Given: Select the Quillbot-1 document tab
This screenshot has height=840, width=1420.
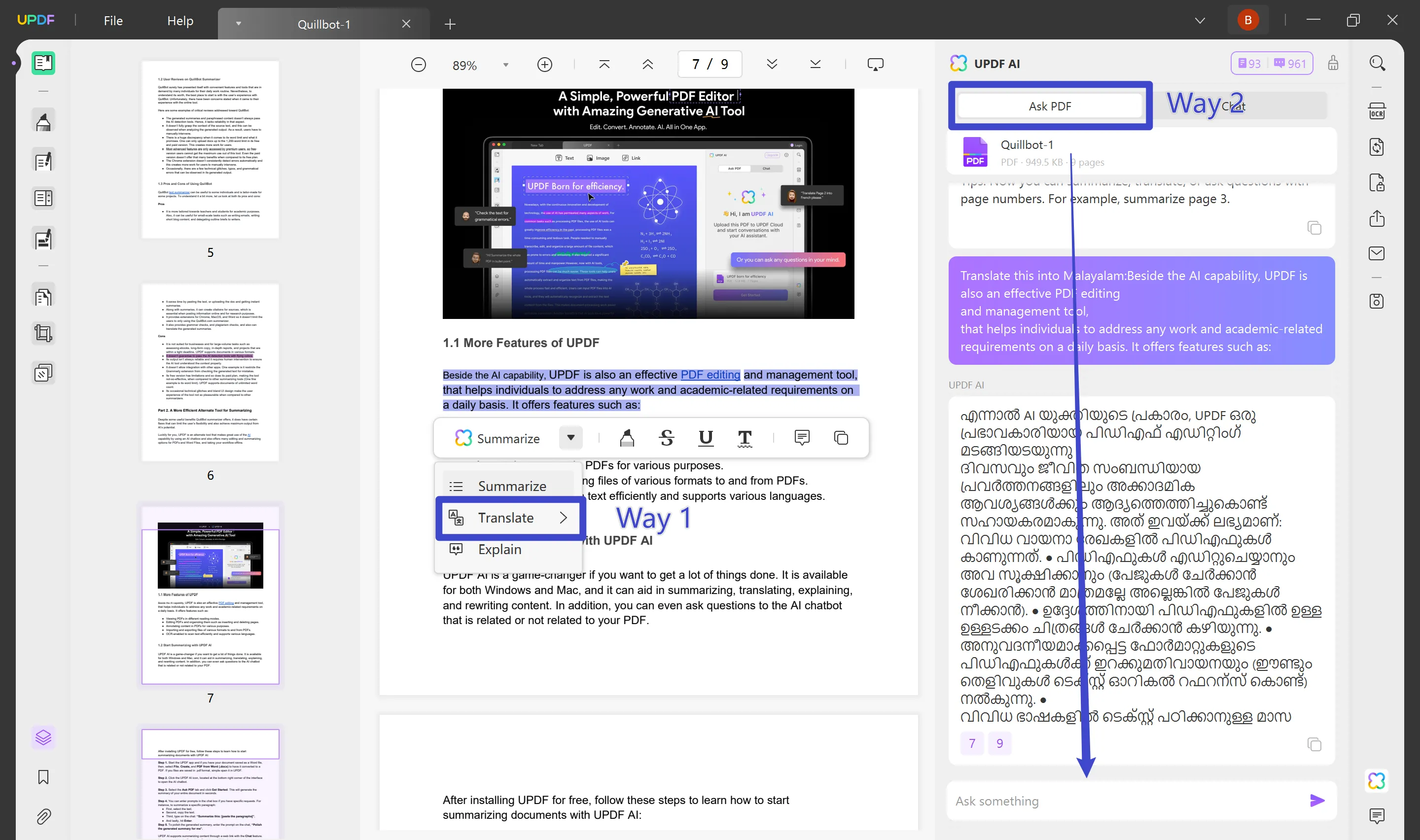Looking at the screenshot, I should [x=324, y=24].
